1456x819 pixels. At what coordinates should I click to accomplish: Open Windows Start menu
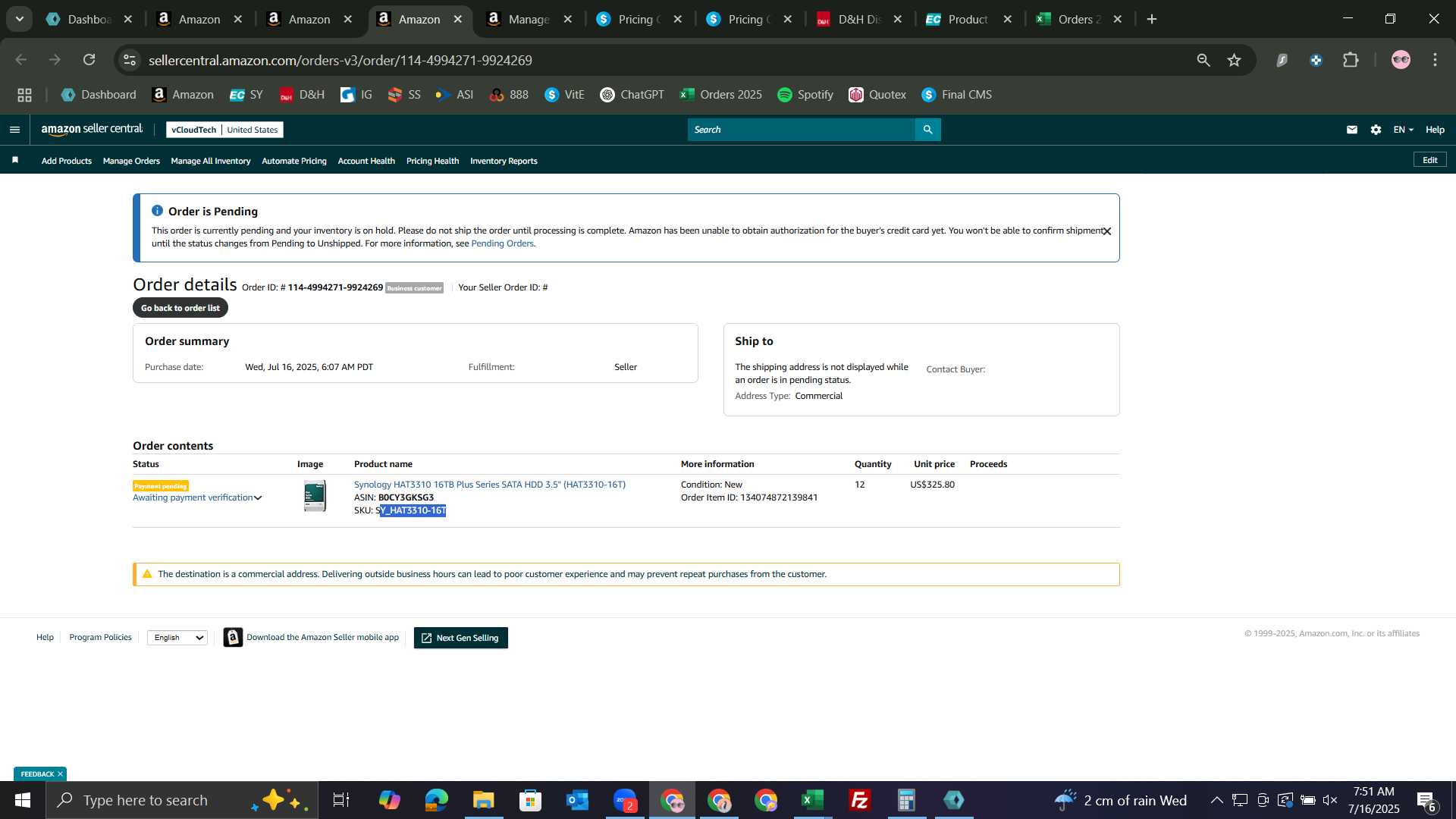23,800
